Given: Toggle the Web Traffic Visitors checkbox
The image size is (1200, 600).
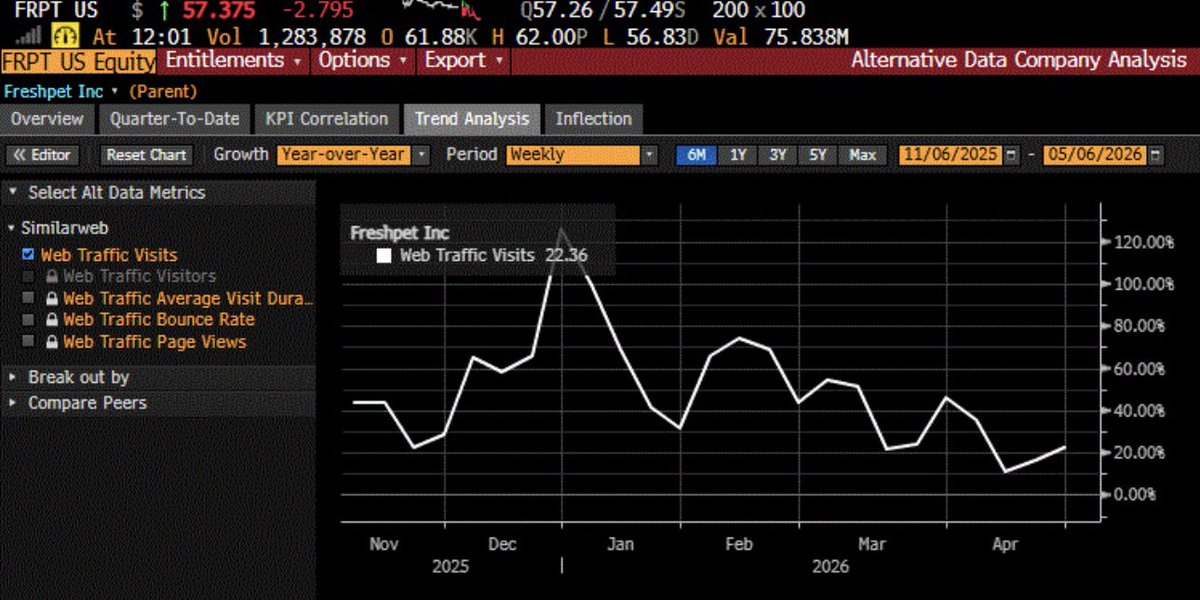Looking at the screenshot, I should point(28,276).
